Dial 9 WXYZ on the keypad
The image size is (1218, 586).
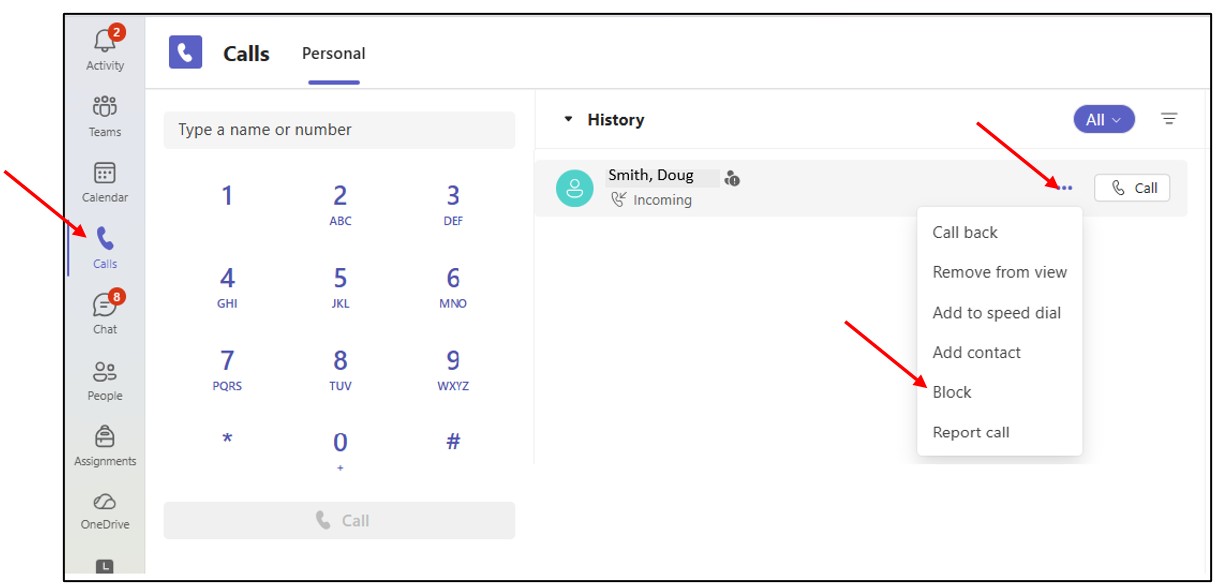453,368
